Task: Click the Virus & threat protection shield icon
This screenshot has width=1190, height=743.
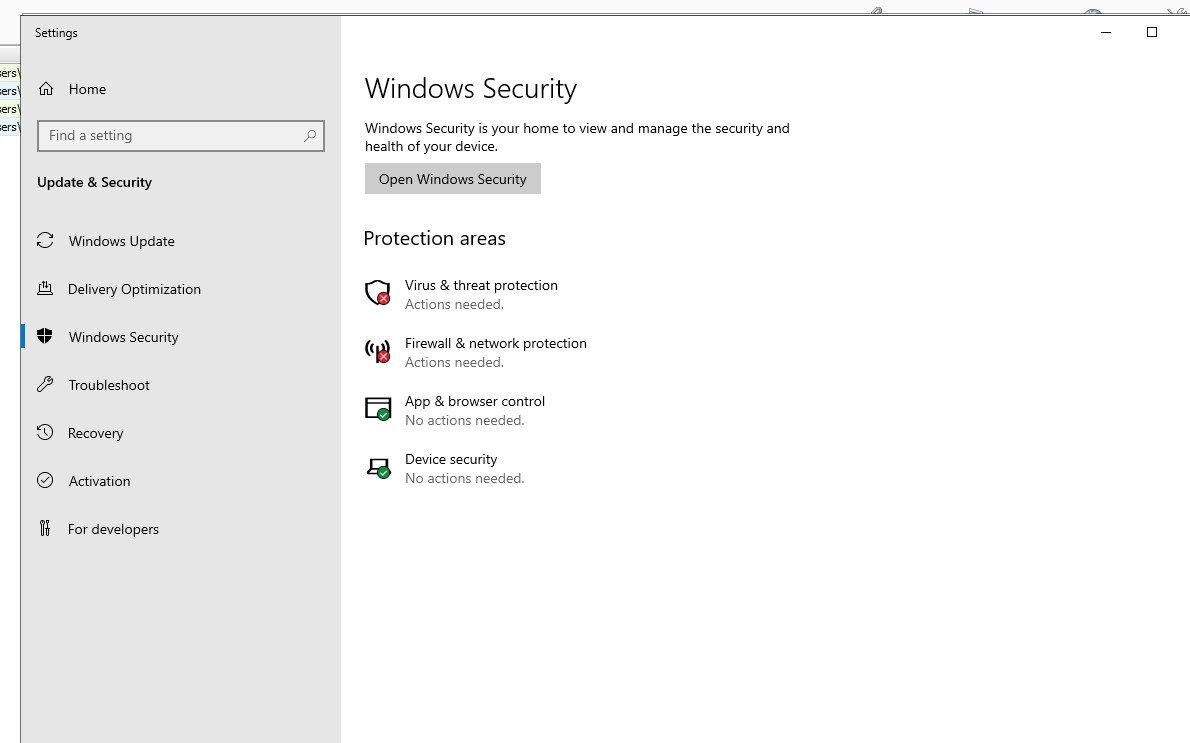Action: coord(378,293)
